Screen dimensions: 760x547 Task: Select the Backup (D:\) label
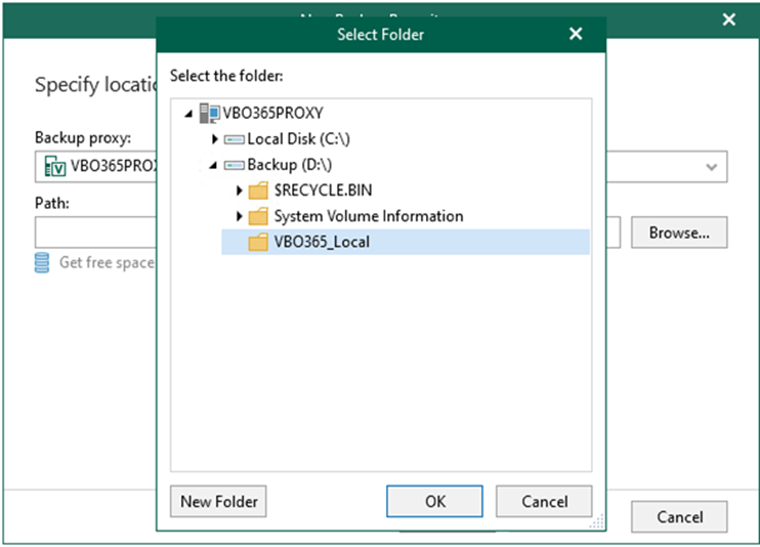coord(289,165)
